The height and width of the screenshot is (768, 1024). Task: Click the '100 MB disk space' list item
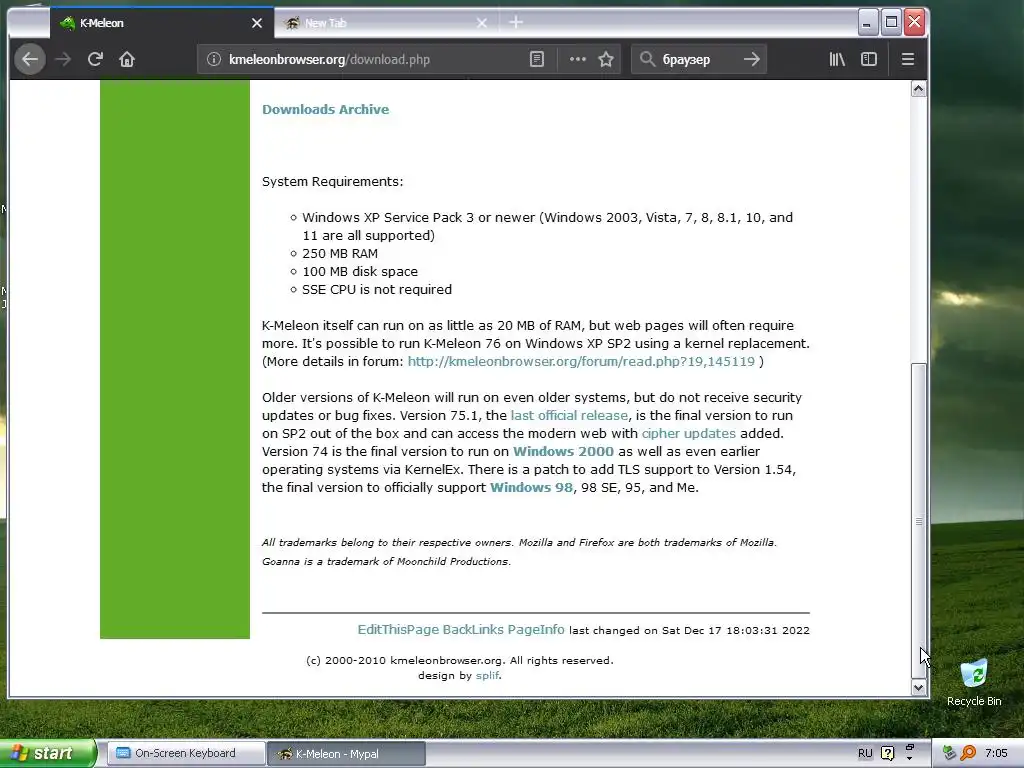point(360,272)
